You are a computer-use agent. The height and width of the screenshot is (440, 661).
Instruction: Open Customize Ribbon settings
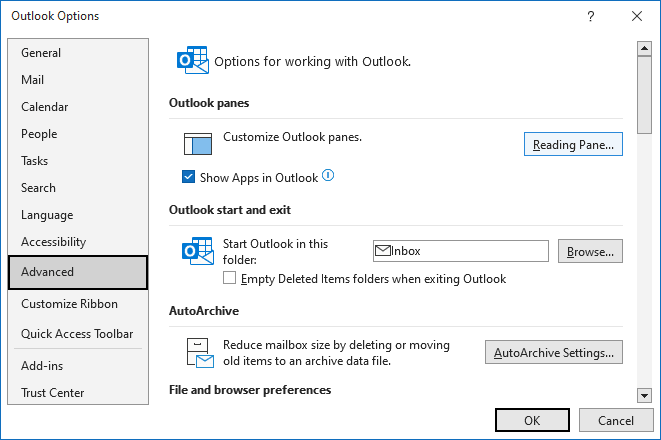(x=78, y=304)
